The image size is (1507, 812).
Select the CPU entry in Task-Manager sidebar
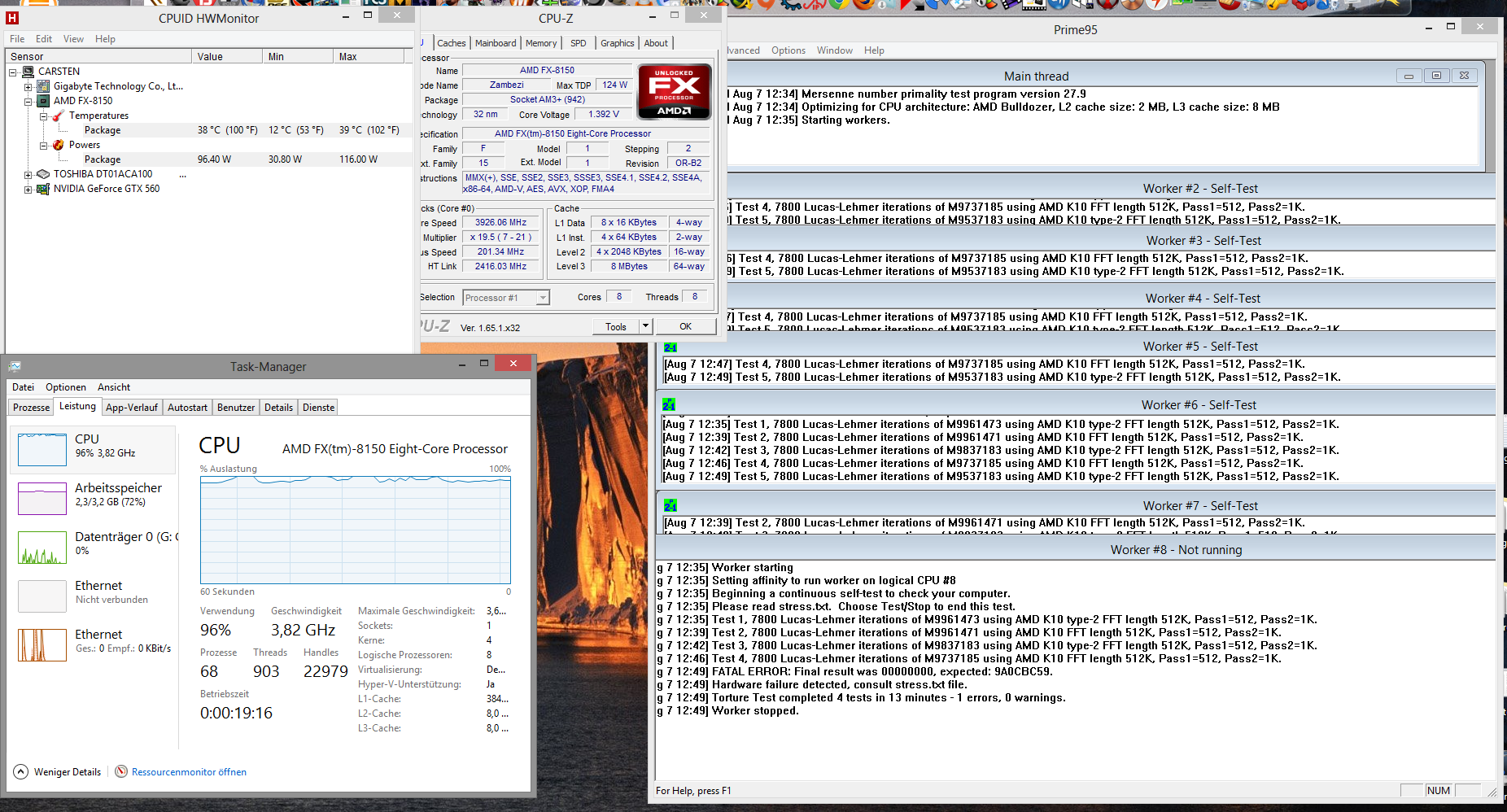[x=94, y=449]
